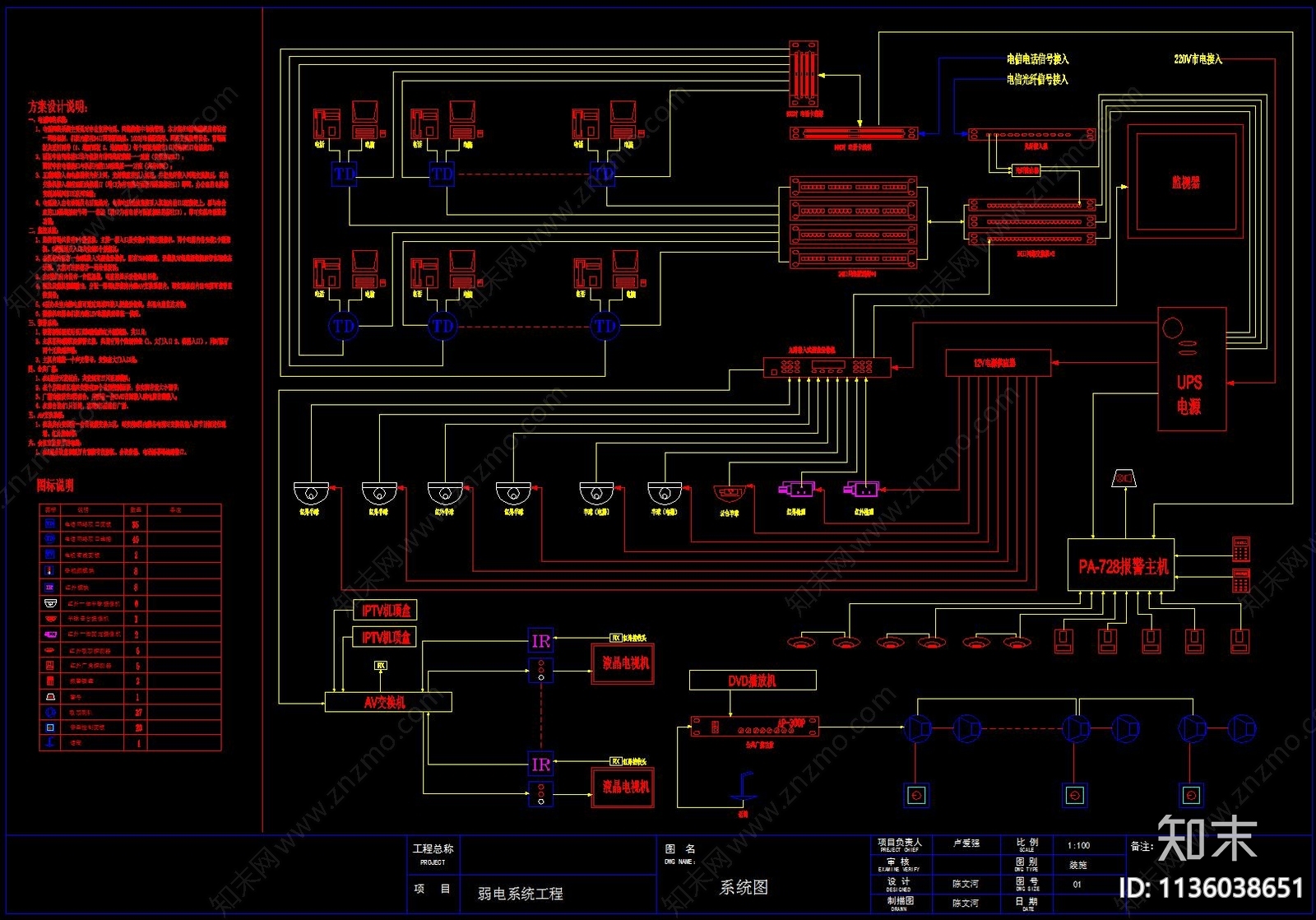The image size is (1316, 920).
Task: Click the project name 弱电系统工程
Action: click(x=520, y=894)
